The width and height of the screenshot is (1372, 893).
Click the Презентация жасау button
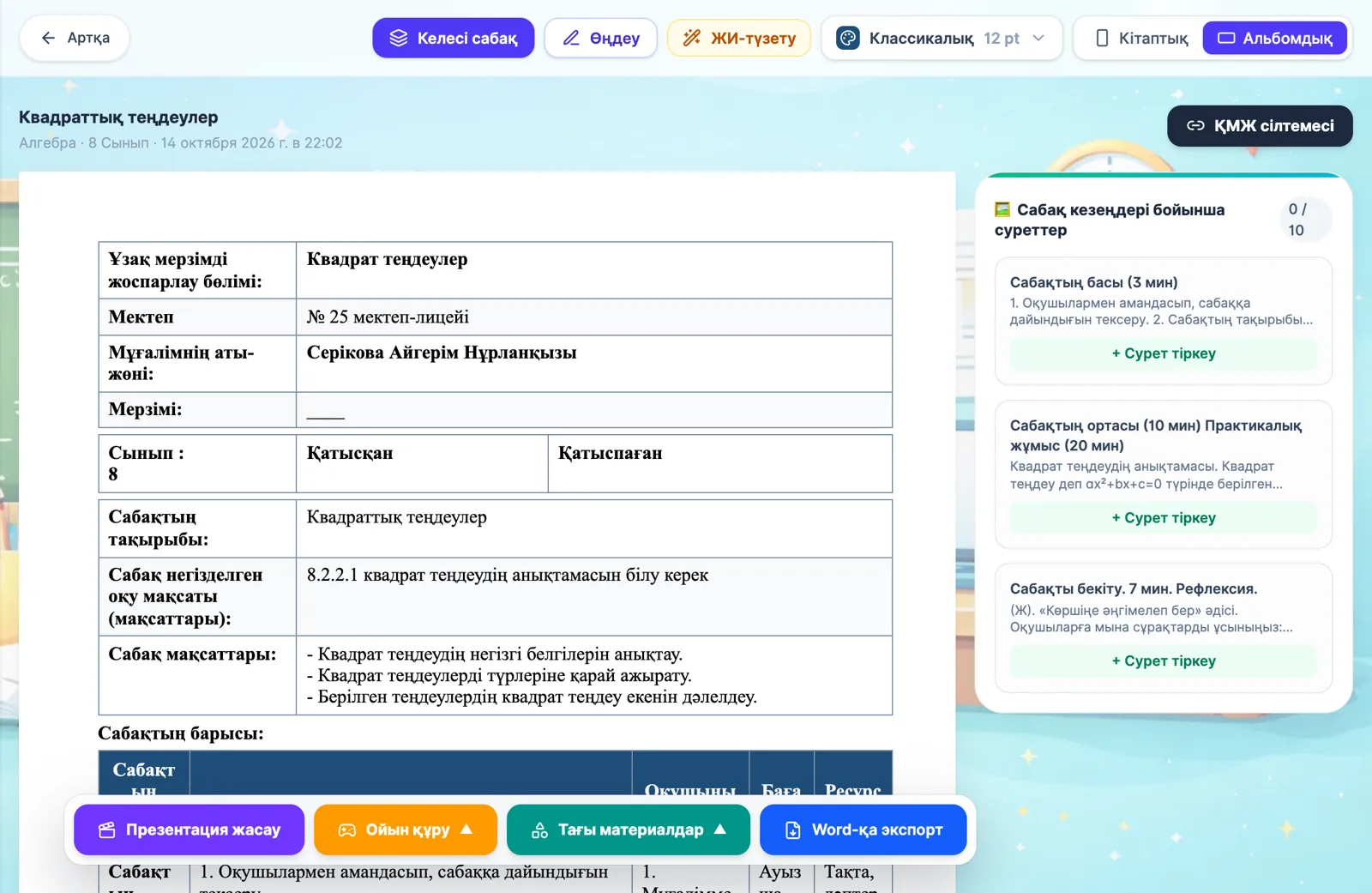click(189, 830)
